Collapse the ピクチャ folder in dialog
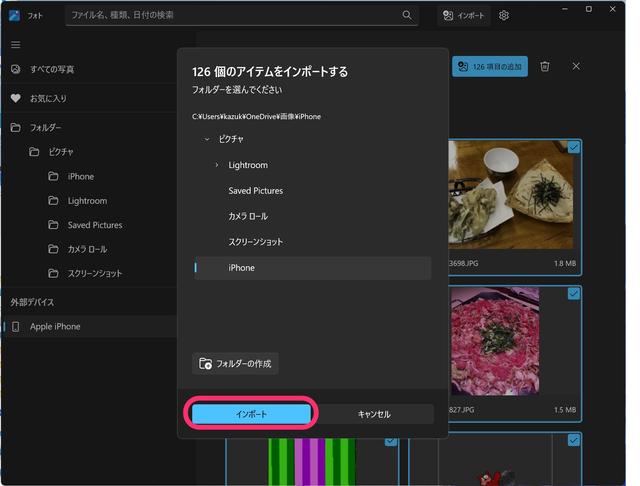 [207, 139]
